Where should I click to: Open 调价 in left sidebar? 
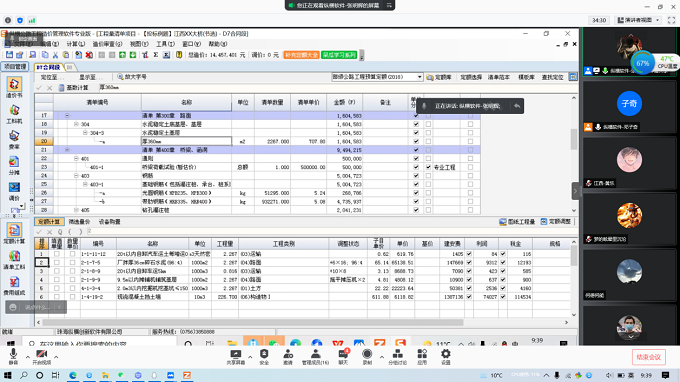pos(14,191)
